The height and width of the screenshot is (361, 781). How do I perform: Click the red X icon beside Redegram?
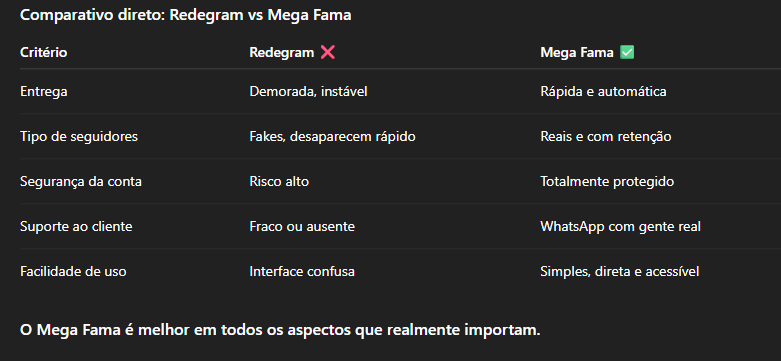click(x=328, y=52)
